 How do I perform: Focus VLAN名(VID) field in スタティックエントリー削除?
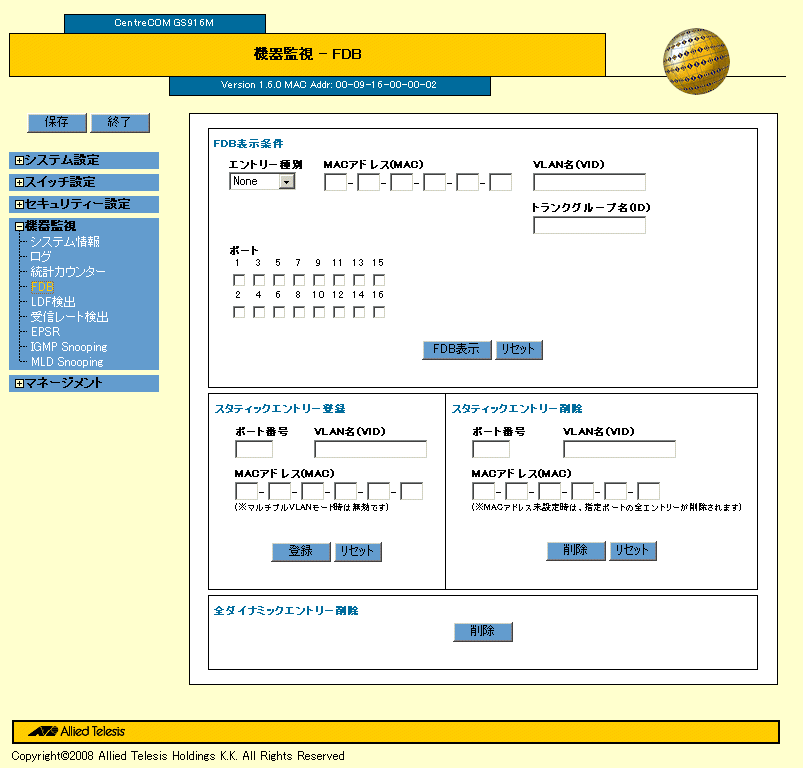pyautogui.click(x=619, y=449)
